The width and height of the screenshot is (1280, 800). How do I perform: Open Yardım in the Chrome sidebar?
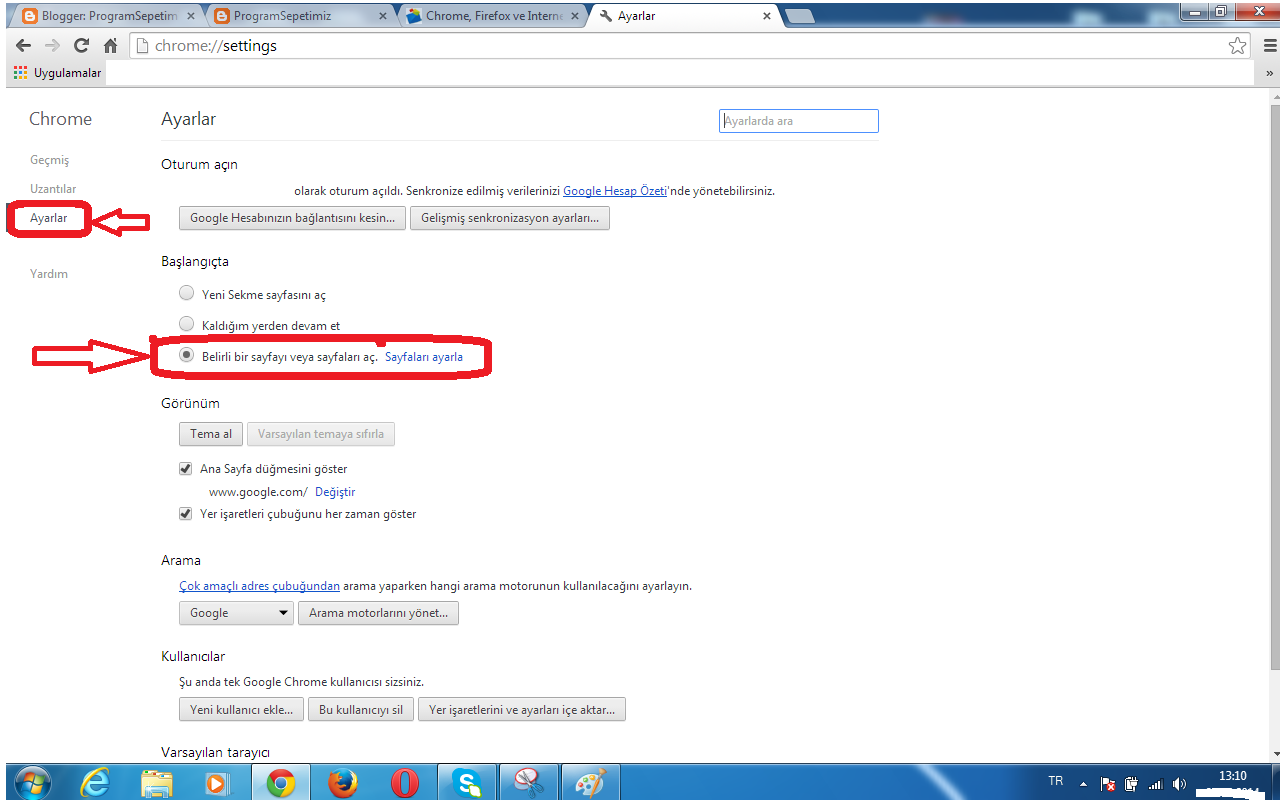[x=49, y=274]
